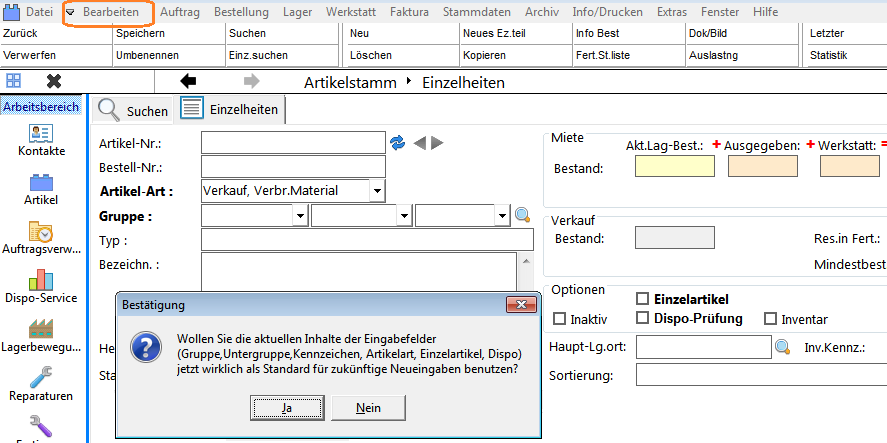Toggle the Einzelartikel checkbox
The width and height of the screenshot is (887, 443).
click(642, 299)
